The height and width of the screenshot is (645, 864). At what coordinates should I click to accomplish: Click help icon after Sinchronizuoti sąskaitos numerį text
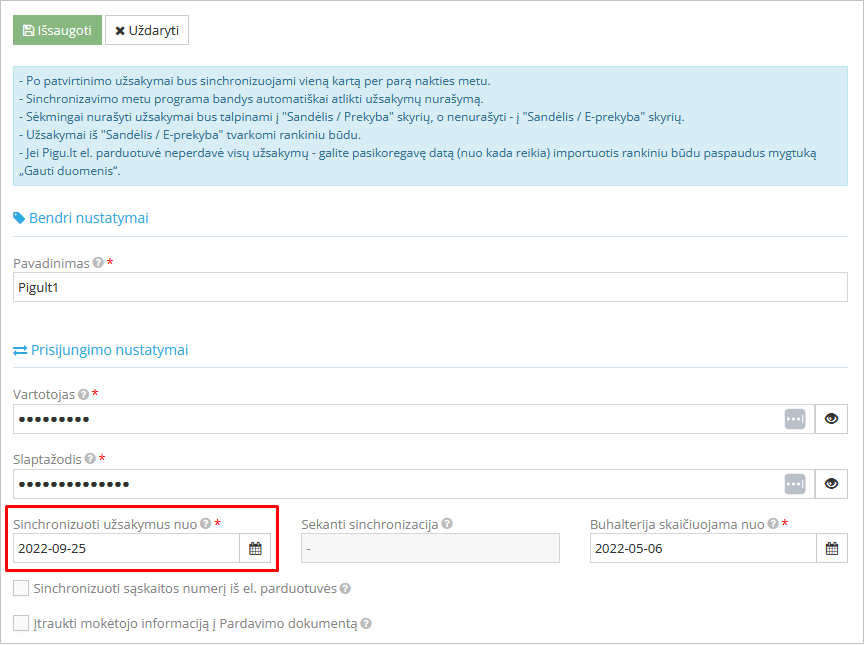(x=345, y=589)
